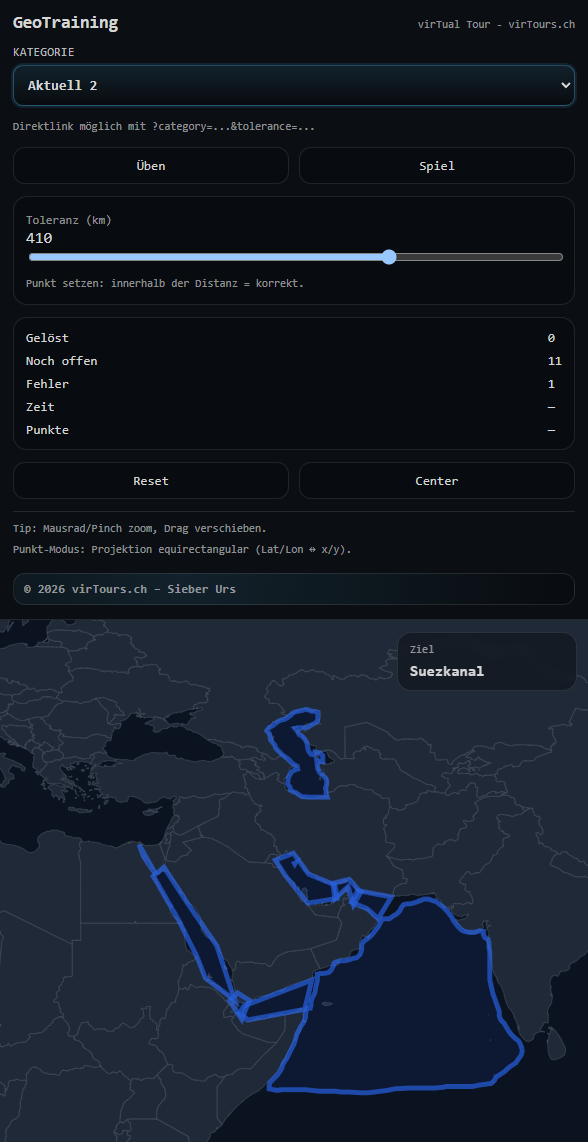Image resolution: width=588 pixels, height=1142 pixels.
Task: Click the Reset button
Action: (x=151, y=481)
